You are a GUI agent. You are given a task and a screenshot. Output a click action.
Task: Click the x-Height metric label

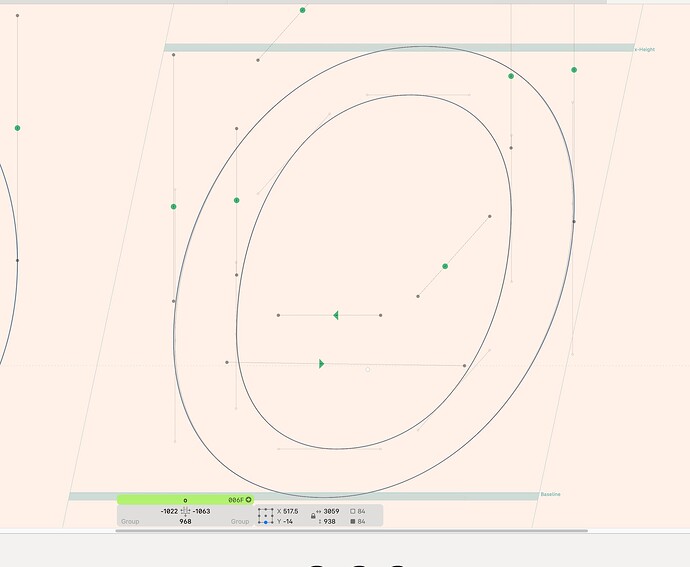(x=645, y=49)
